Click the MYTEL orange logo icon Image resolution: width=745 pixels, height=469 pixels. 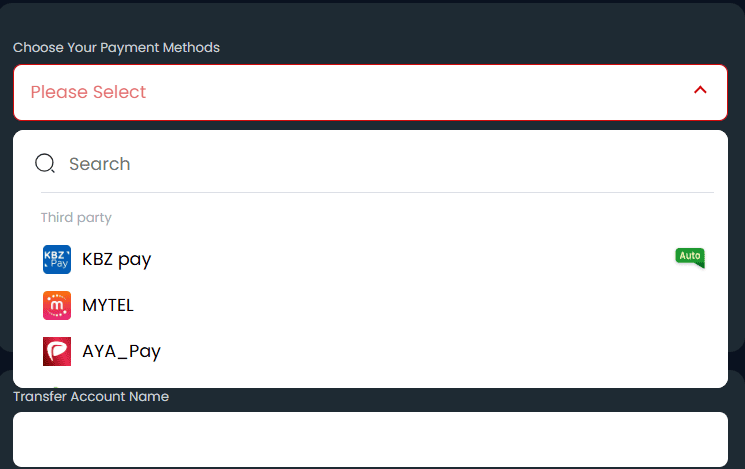click(x=57, y=306)
